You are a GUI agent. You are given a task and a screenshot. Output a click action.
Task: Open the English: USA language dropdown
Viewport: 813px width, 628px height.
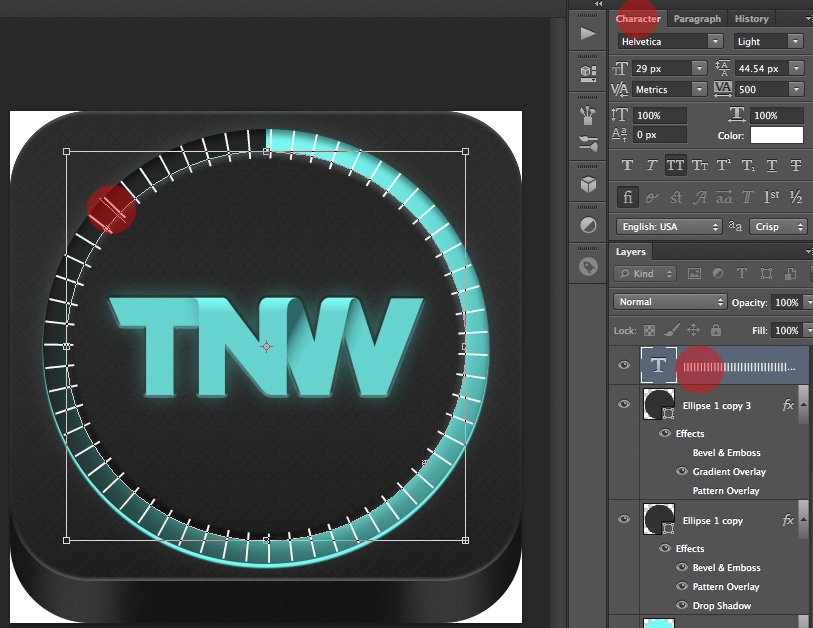(x=669, y=227)
